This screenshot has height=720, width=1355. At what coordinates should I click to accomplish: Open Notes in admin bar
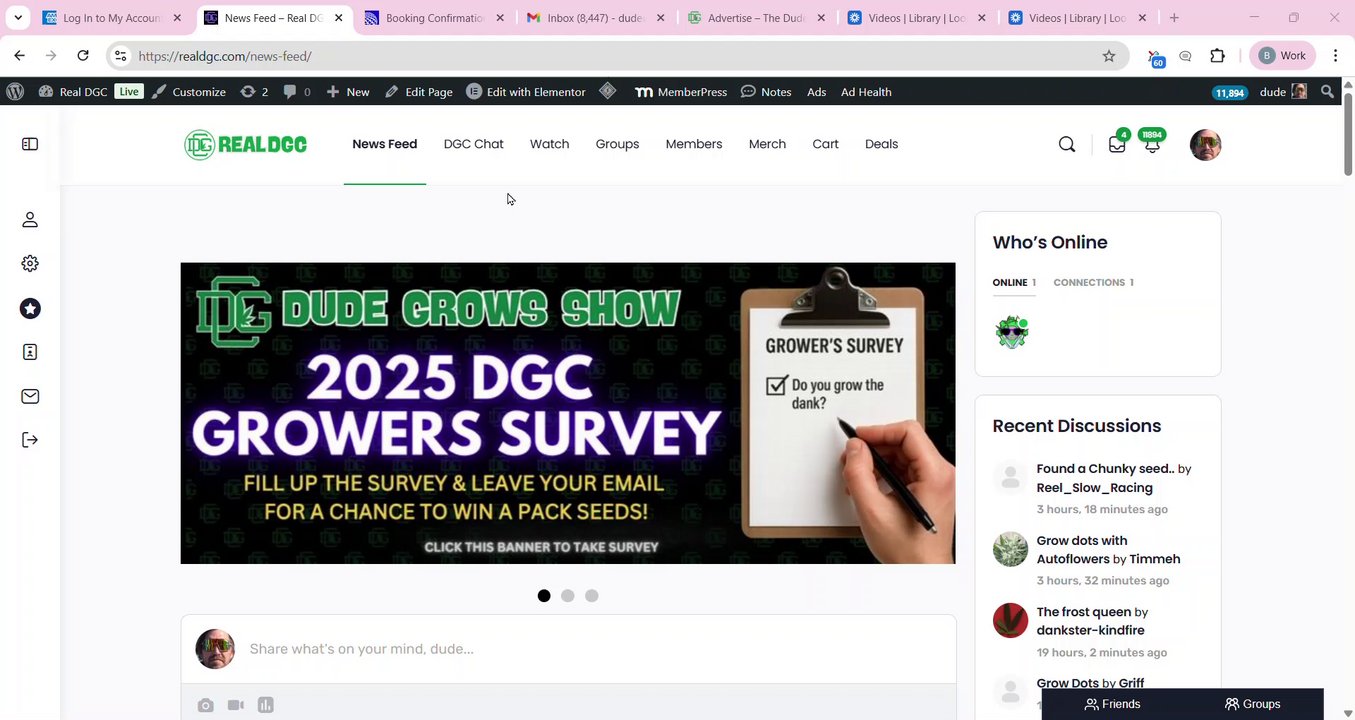766,91
